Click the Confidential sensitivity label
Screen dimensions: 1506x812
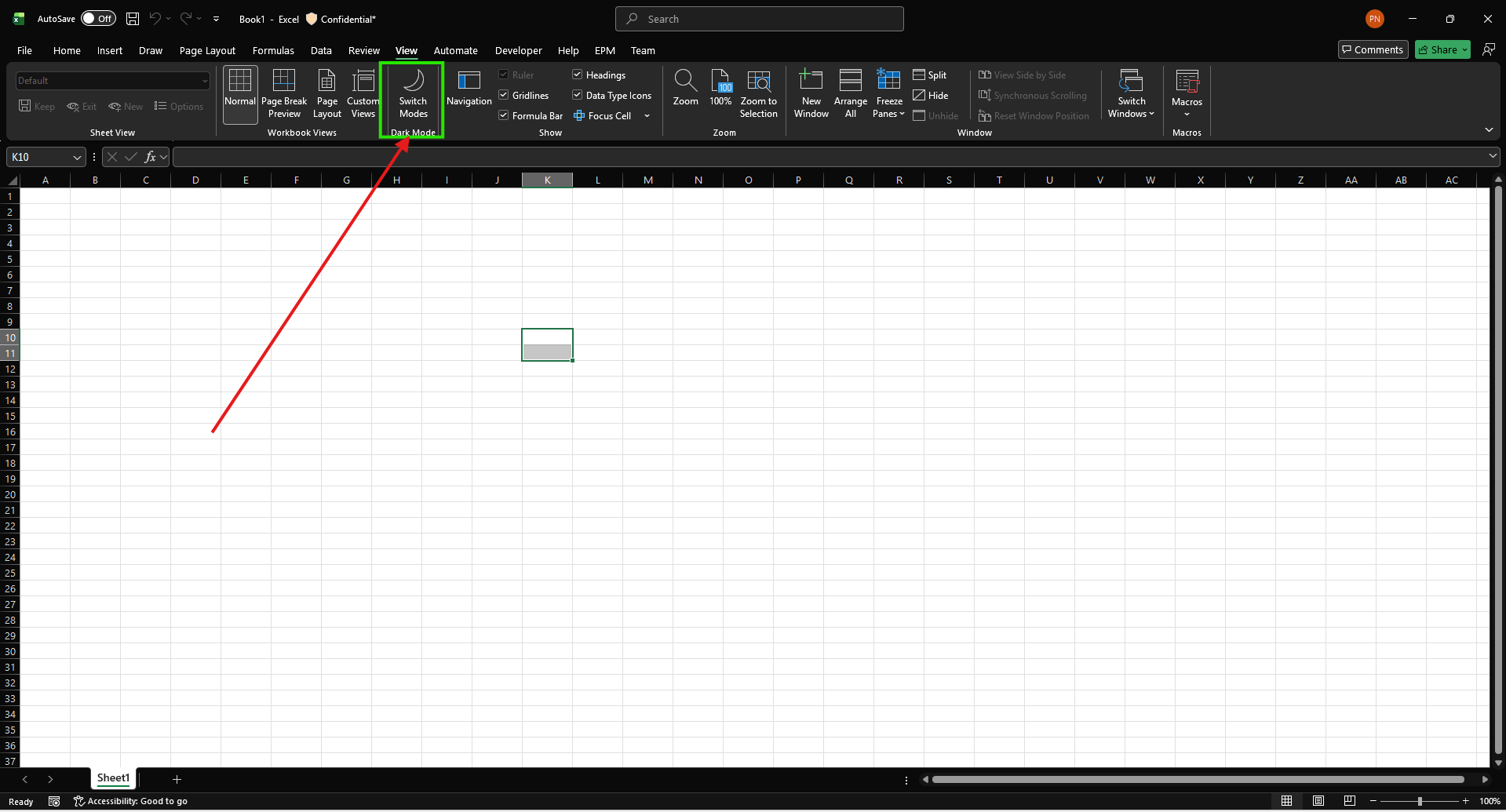click(341, 19)
